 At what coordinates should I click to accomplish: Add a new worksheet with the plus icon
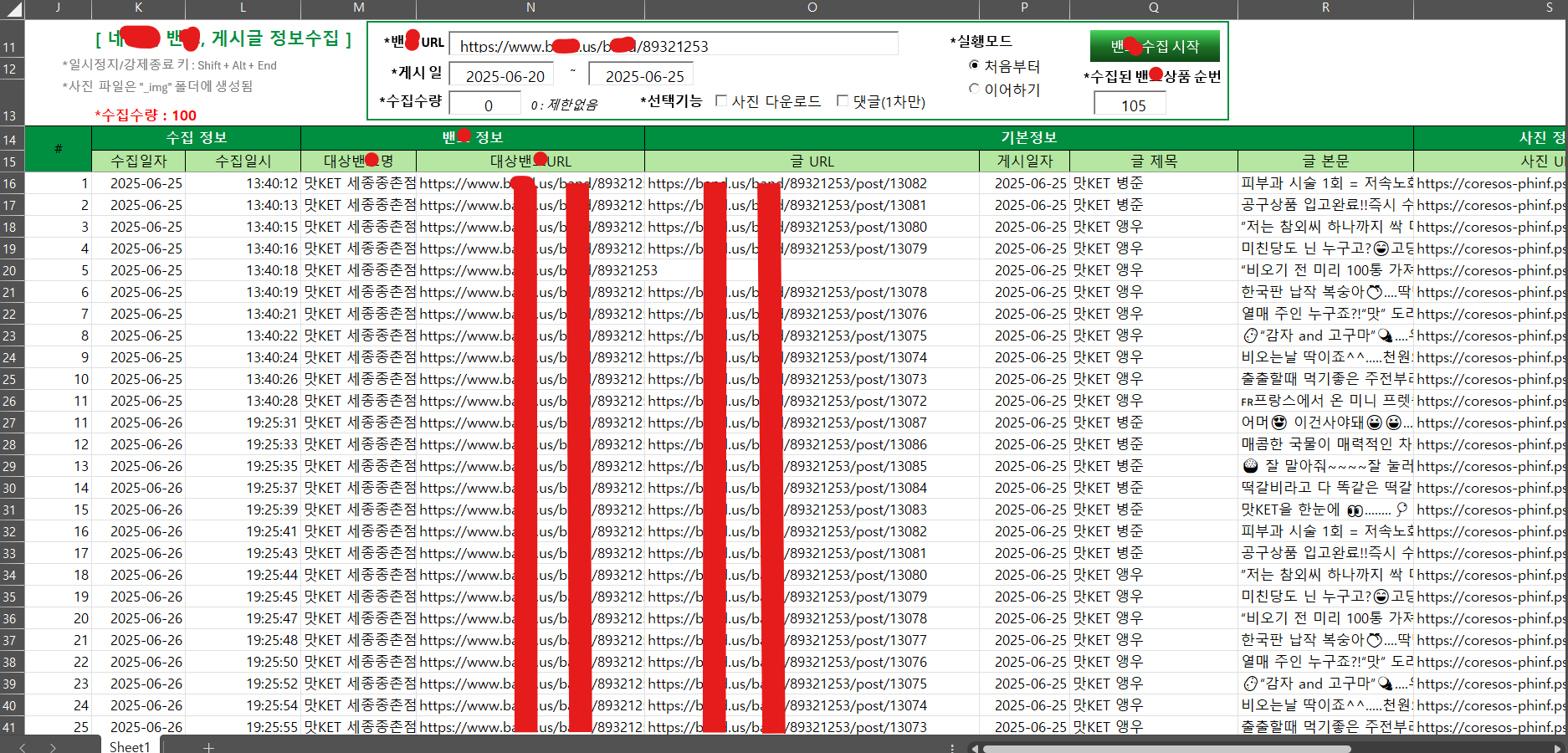[x=209, y=747]
